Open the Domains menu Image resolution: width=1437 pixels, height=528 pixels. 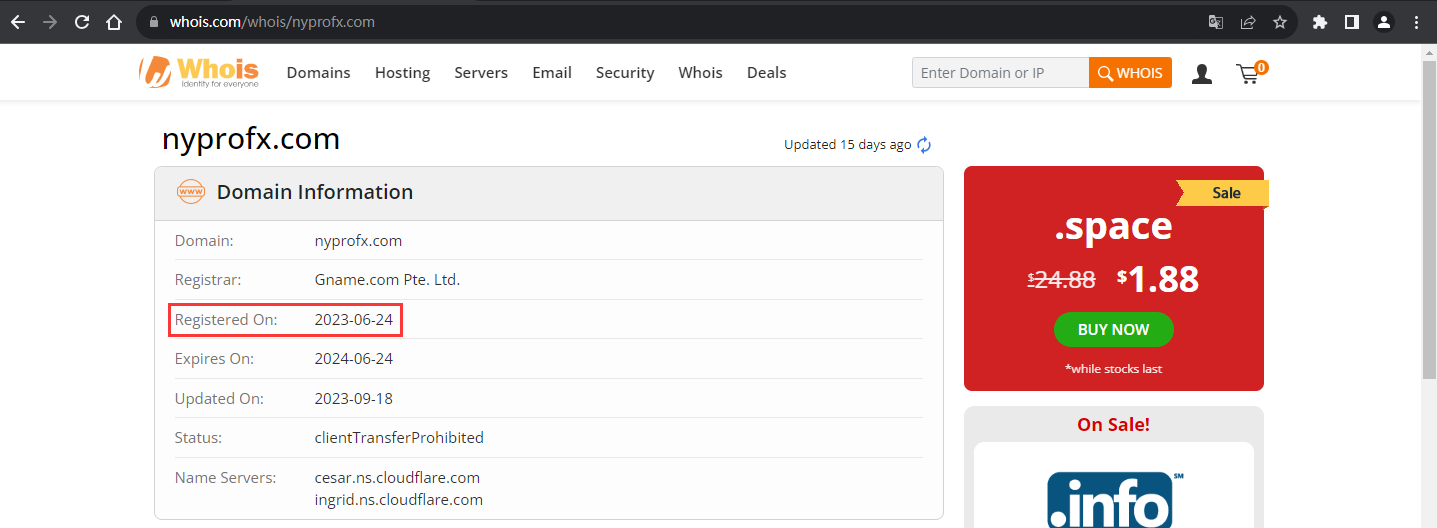coord(318,73)
